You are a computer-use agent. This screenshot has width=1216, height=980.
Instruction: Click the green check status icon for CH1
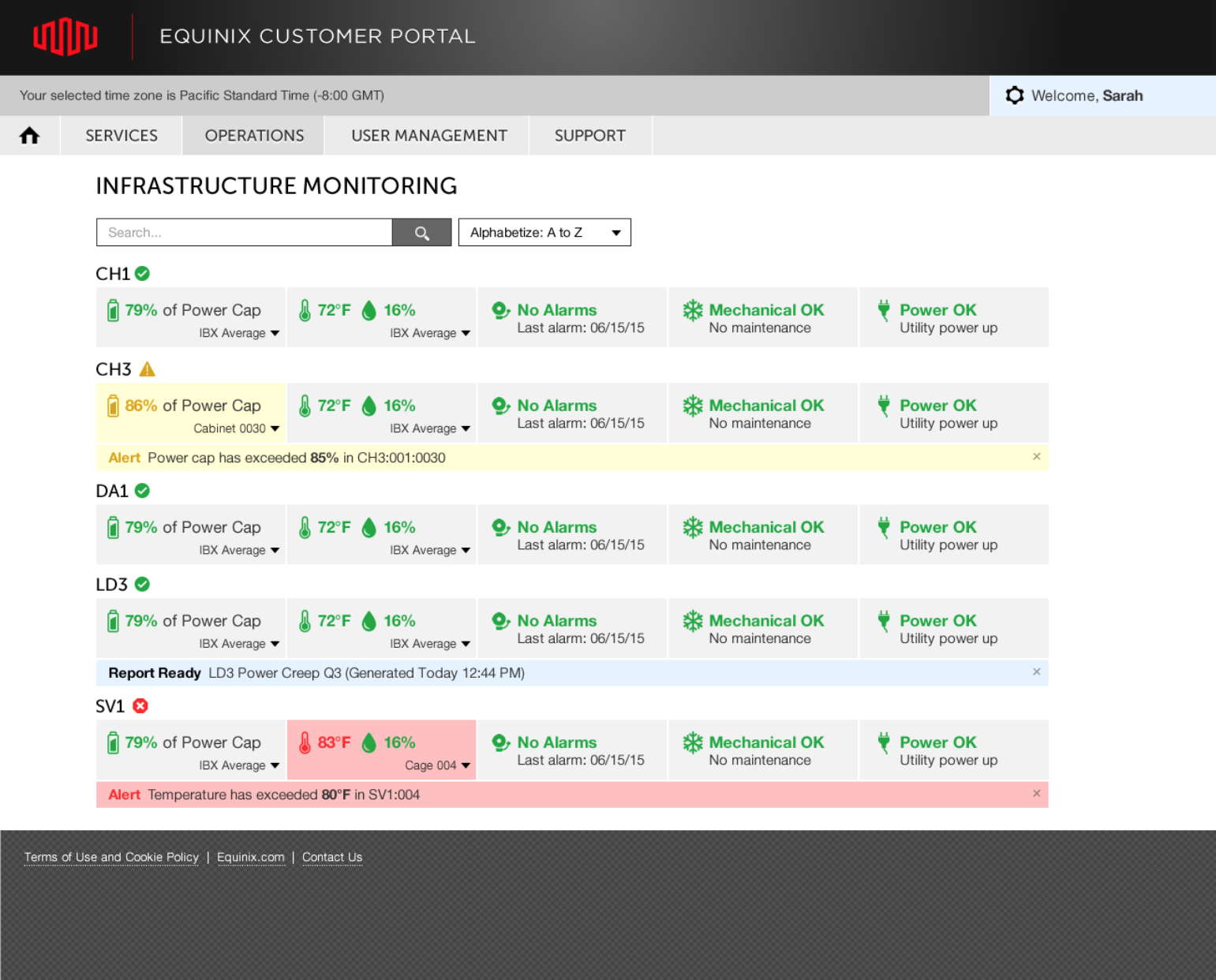pos(142,274)
